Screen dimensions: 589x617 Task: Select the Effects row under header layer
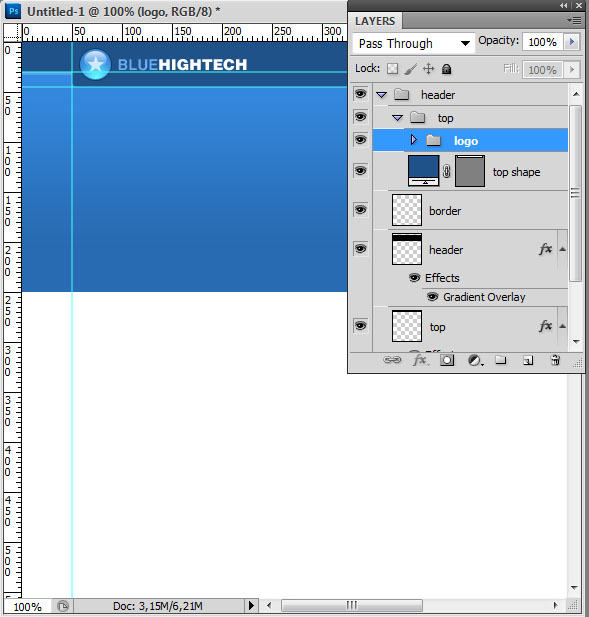coord(442,278)
